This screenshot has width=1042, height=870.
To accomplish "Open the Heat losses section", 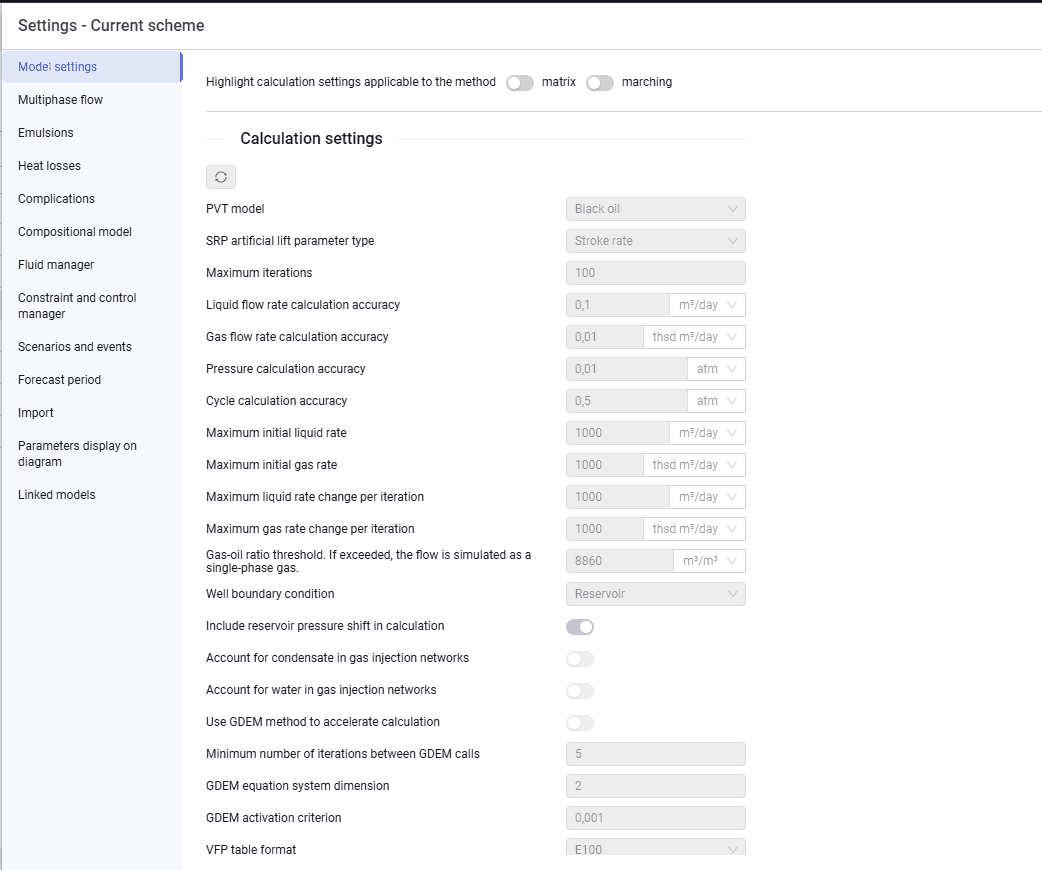I will coord(92,165).
